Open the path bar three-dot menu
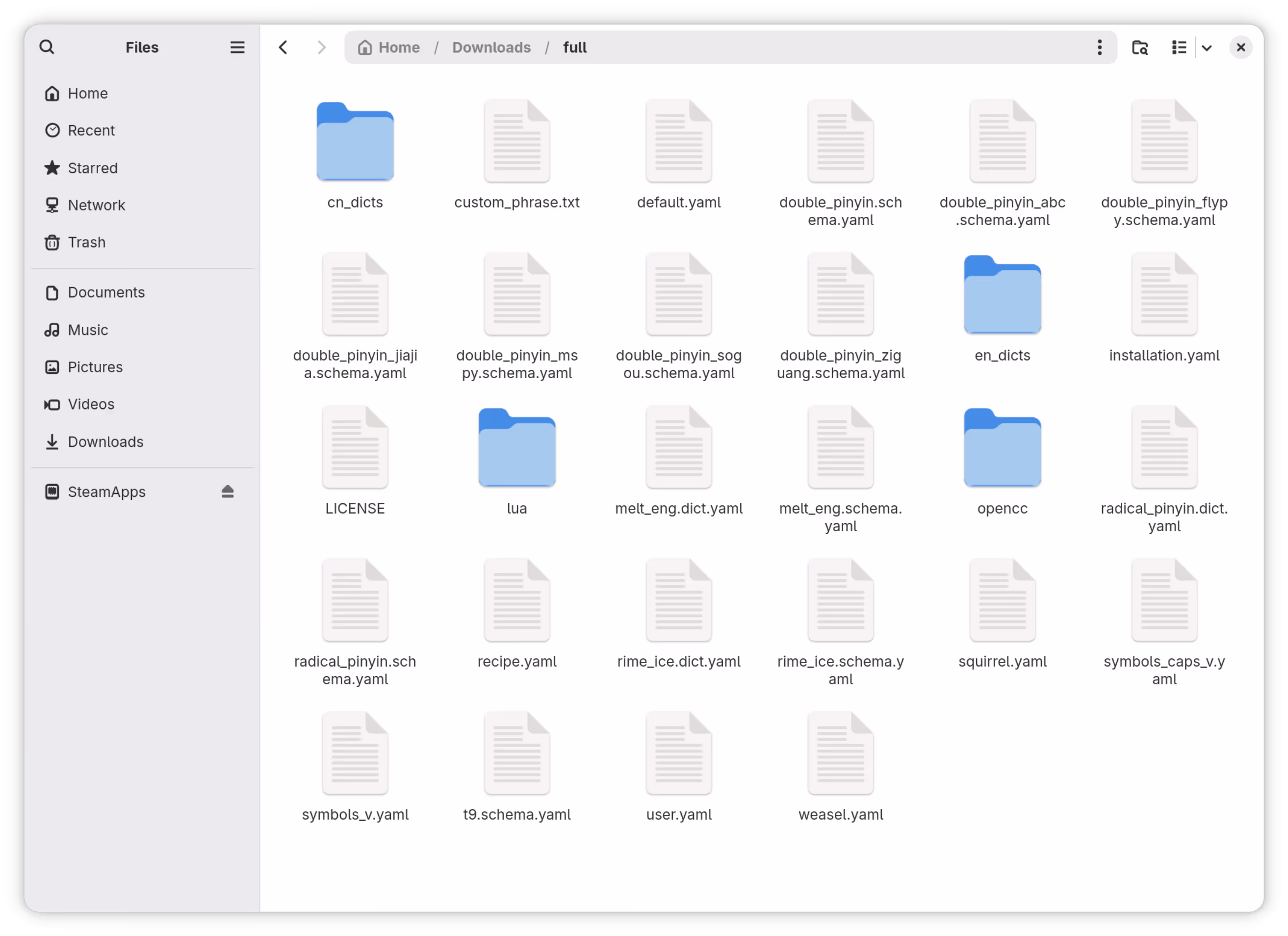 (x=1100, y=47)
